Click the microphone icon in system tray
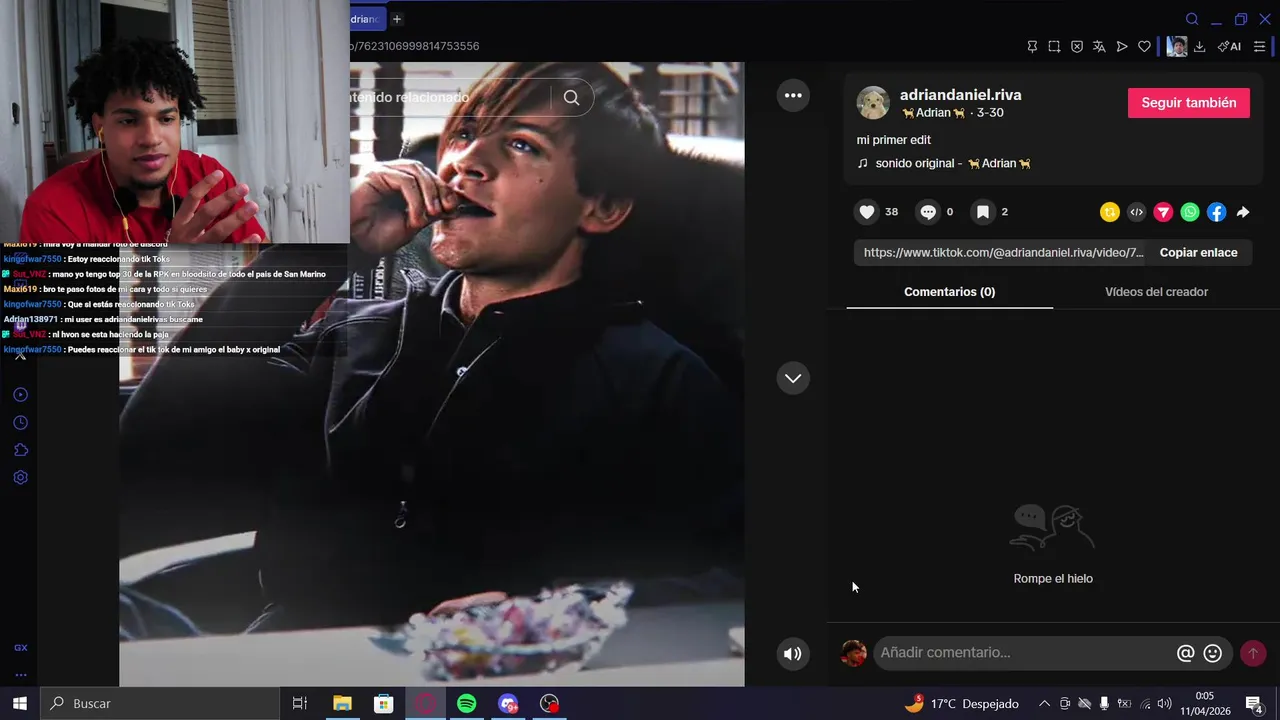 pos(1104,704)
